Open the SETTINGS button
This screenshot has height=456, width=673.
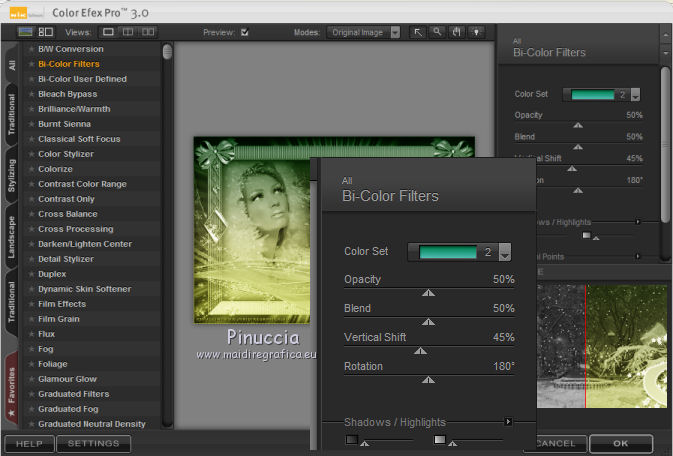point(93,444)
